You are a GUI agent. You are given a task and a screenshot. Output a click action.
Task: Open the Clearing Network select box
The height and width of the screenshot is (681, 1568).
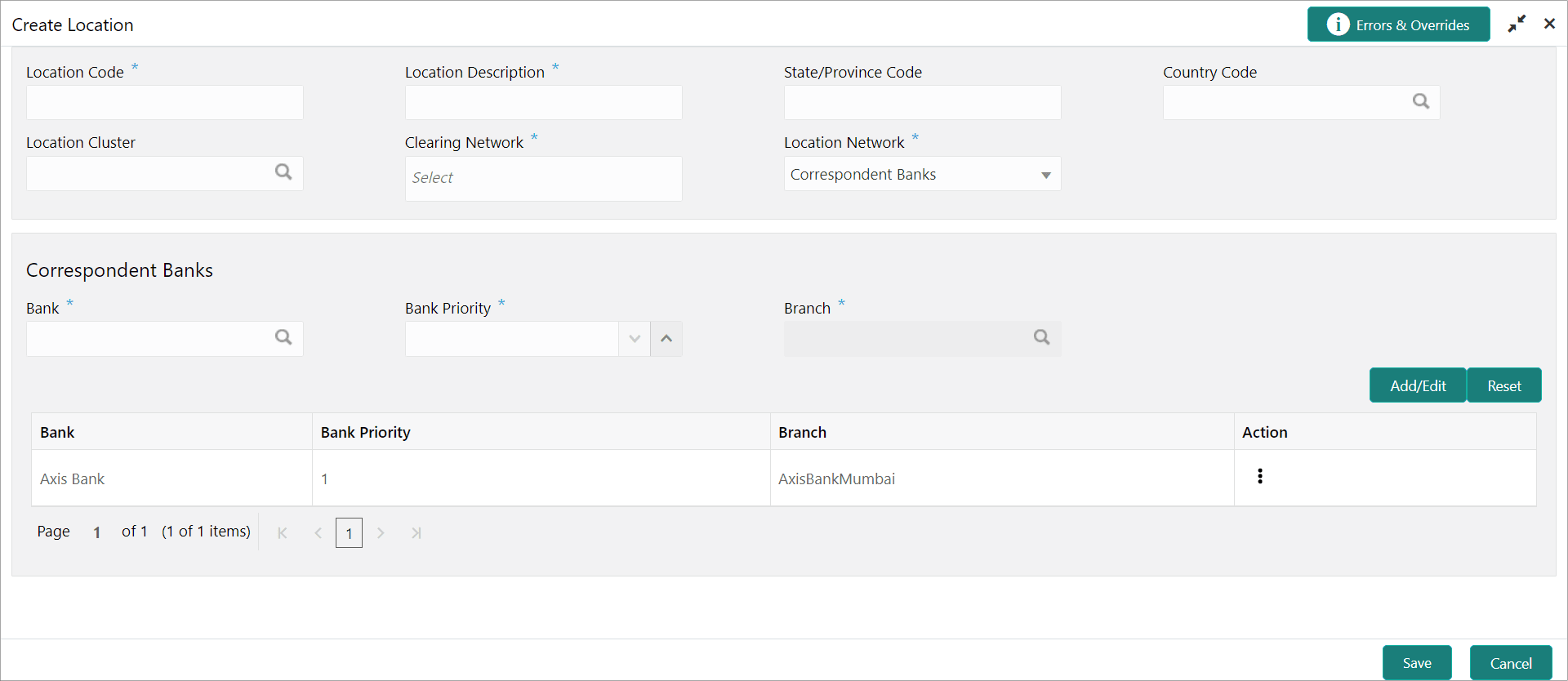point(544,178)
